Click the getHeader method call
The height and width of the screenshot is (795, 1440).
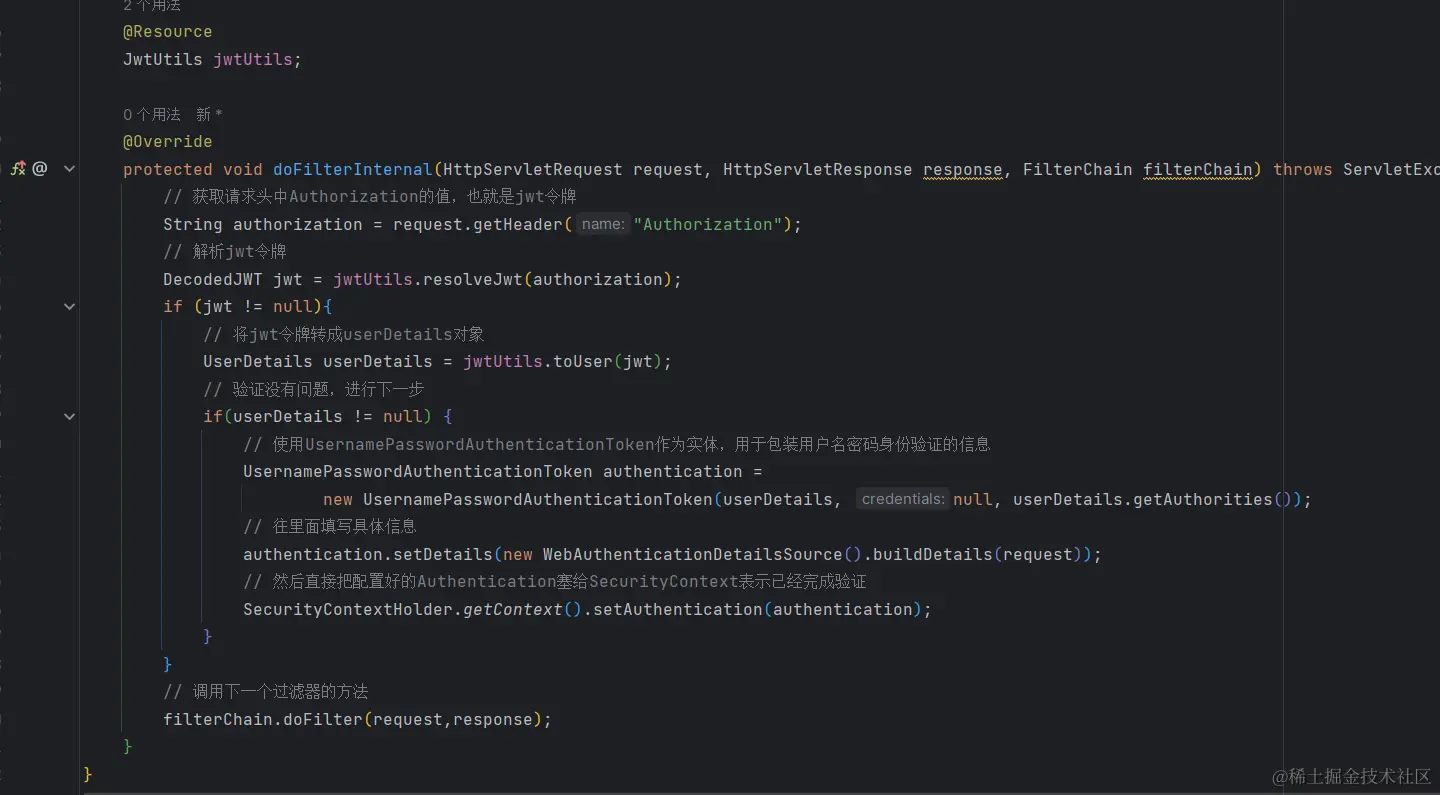point(518,224)
